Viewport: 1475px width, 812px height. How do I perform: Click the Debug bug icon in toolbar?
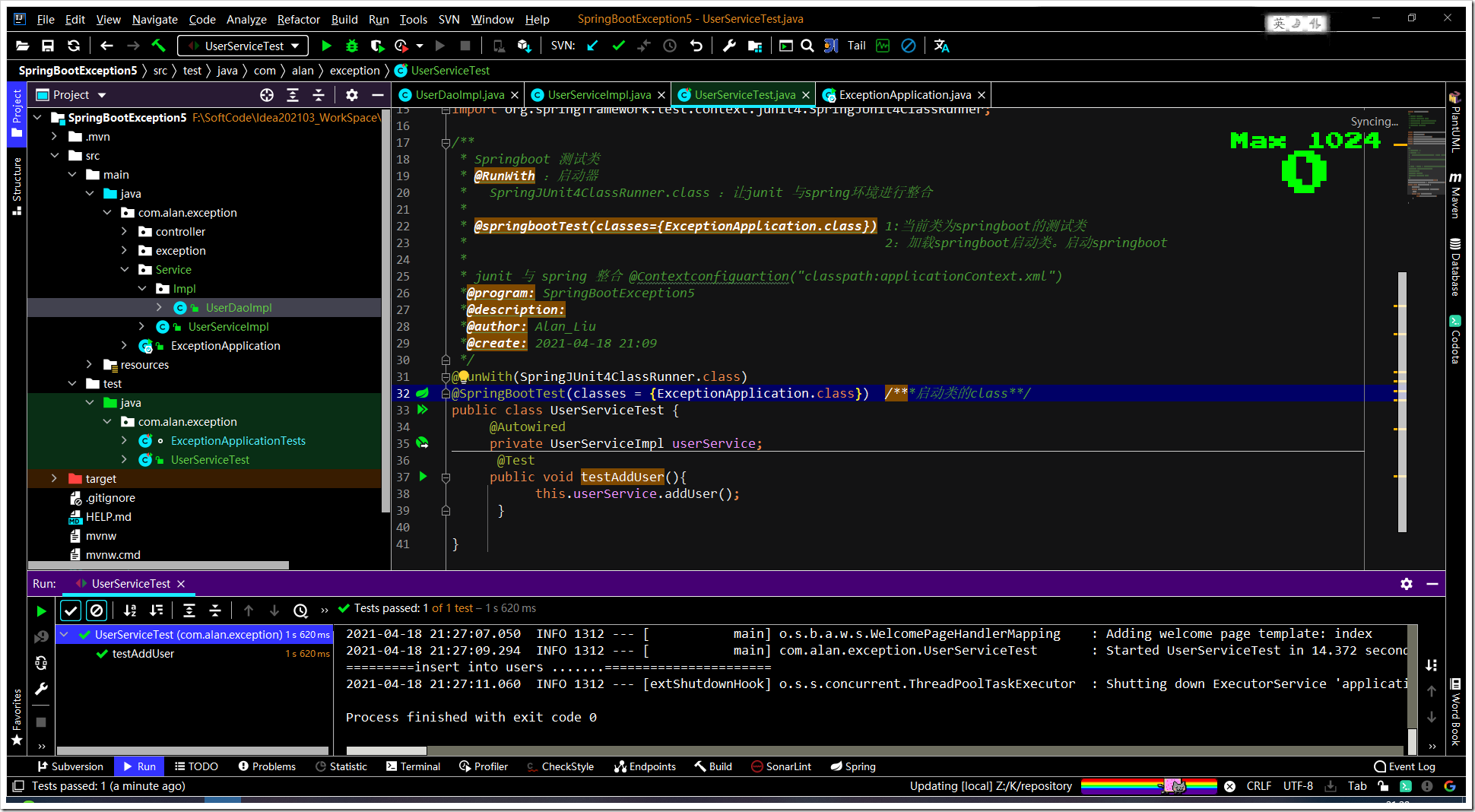(x=351, y=46)
